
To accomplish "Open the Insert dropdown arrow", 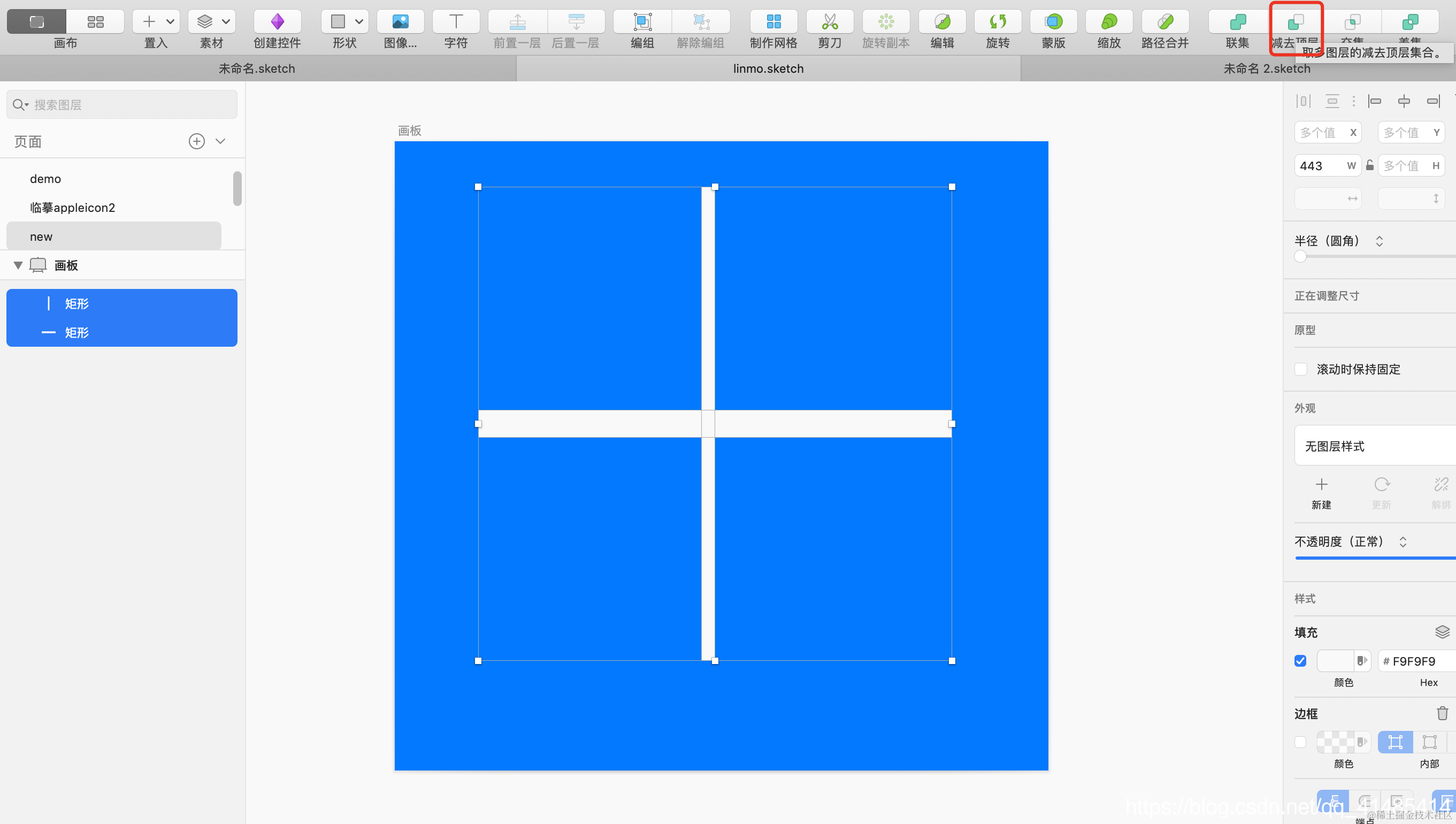I will 170,22.
